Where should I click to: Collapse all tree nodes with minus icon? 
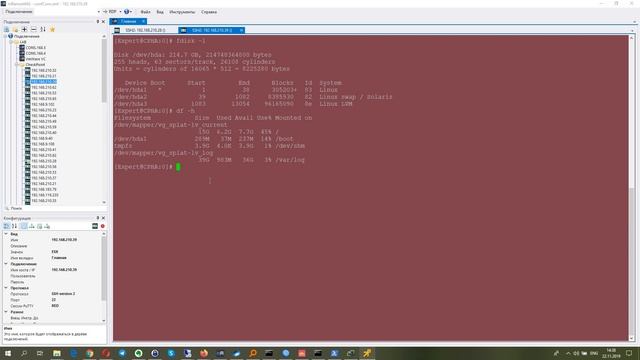point(33,29)
